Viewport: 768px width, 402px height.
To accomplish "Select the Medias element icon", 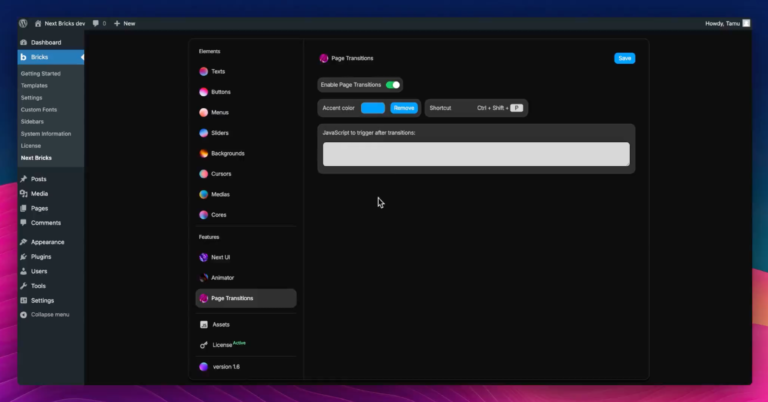I will coord(203,194).
